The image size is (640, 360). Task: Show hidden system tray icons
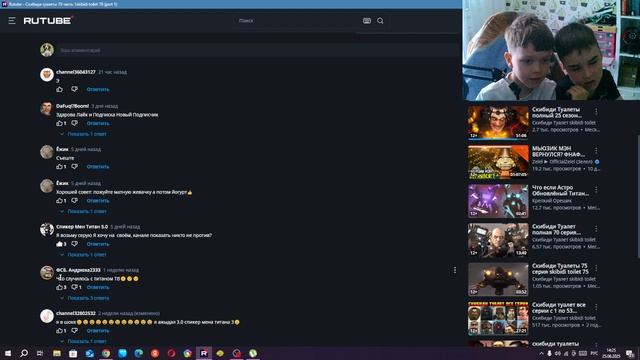click(541, 353)
